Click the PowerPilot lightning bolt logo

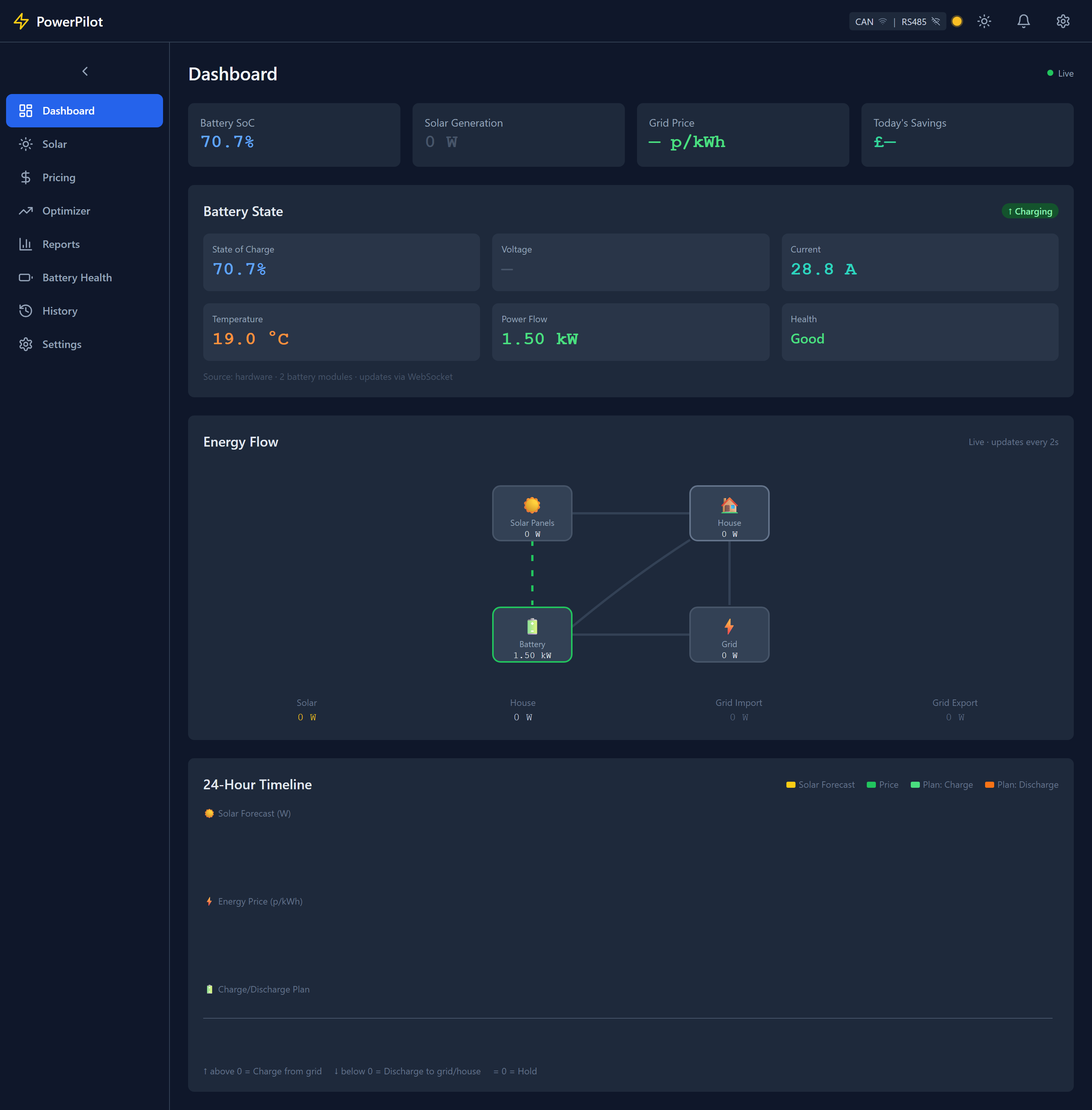(21, 21)
